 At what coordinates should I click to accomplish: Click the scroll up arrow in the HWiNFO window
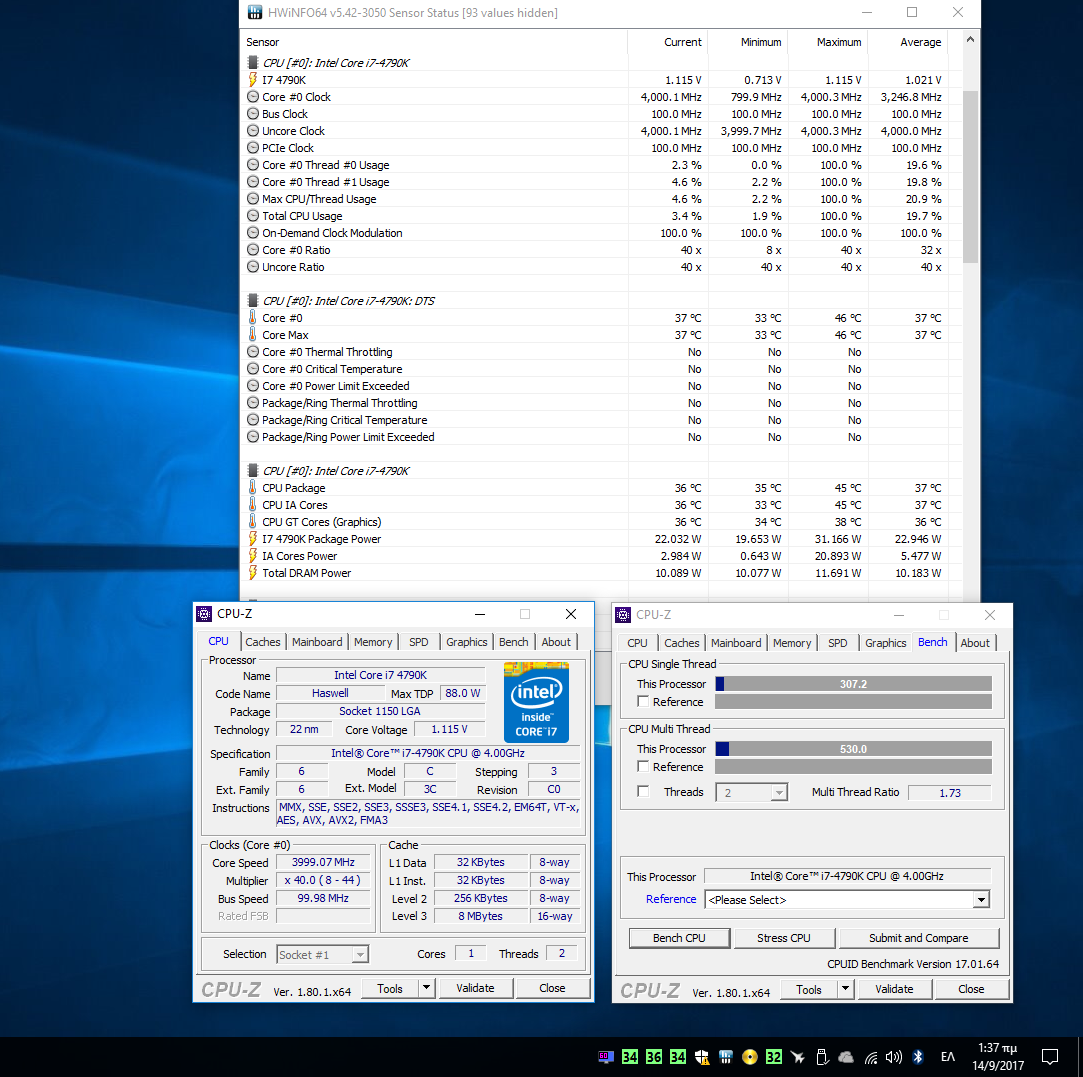pyautogui.click(x=970, y=40)
